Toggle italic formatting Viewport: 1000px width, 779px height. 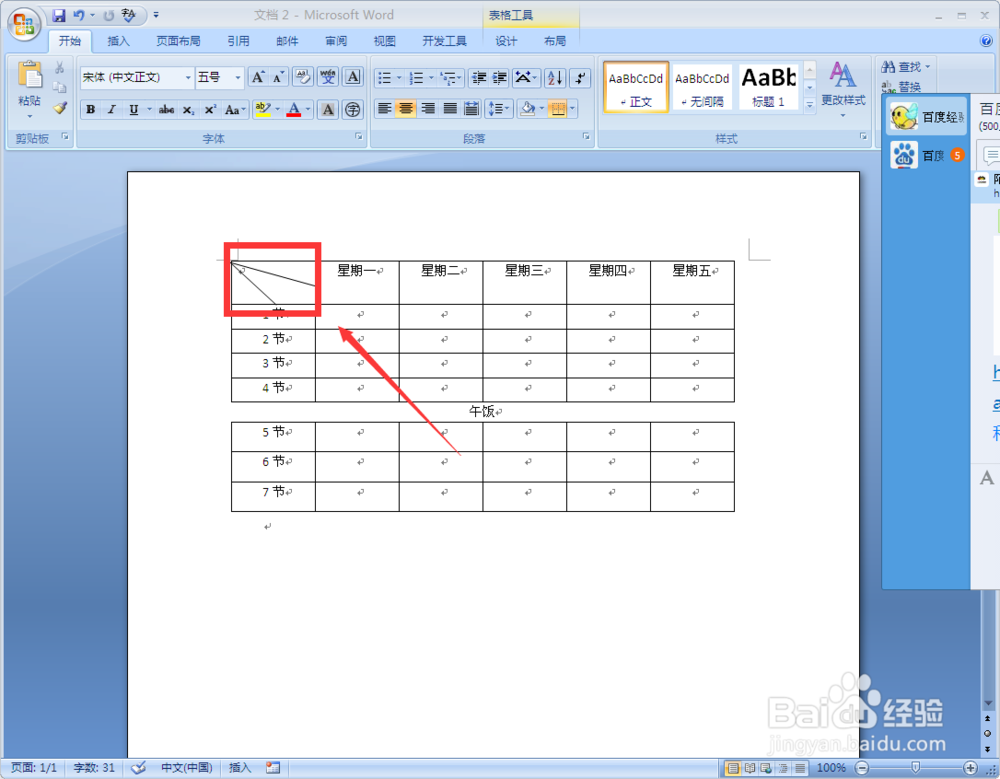(x=110, y=109)
